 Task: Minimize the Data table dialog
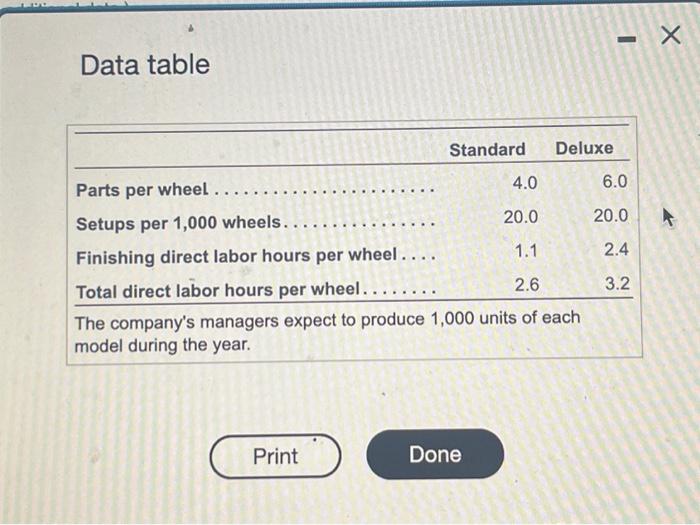pos(627,40)
